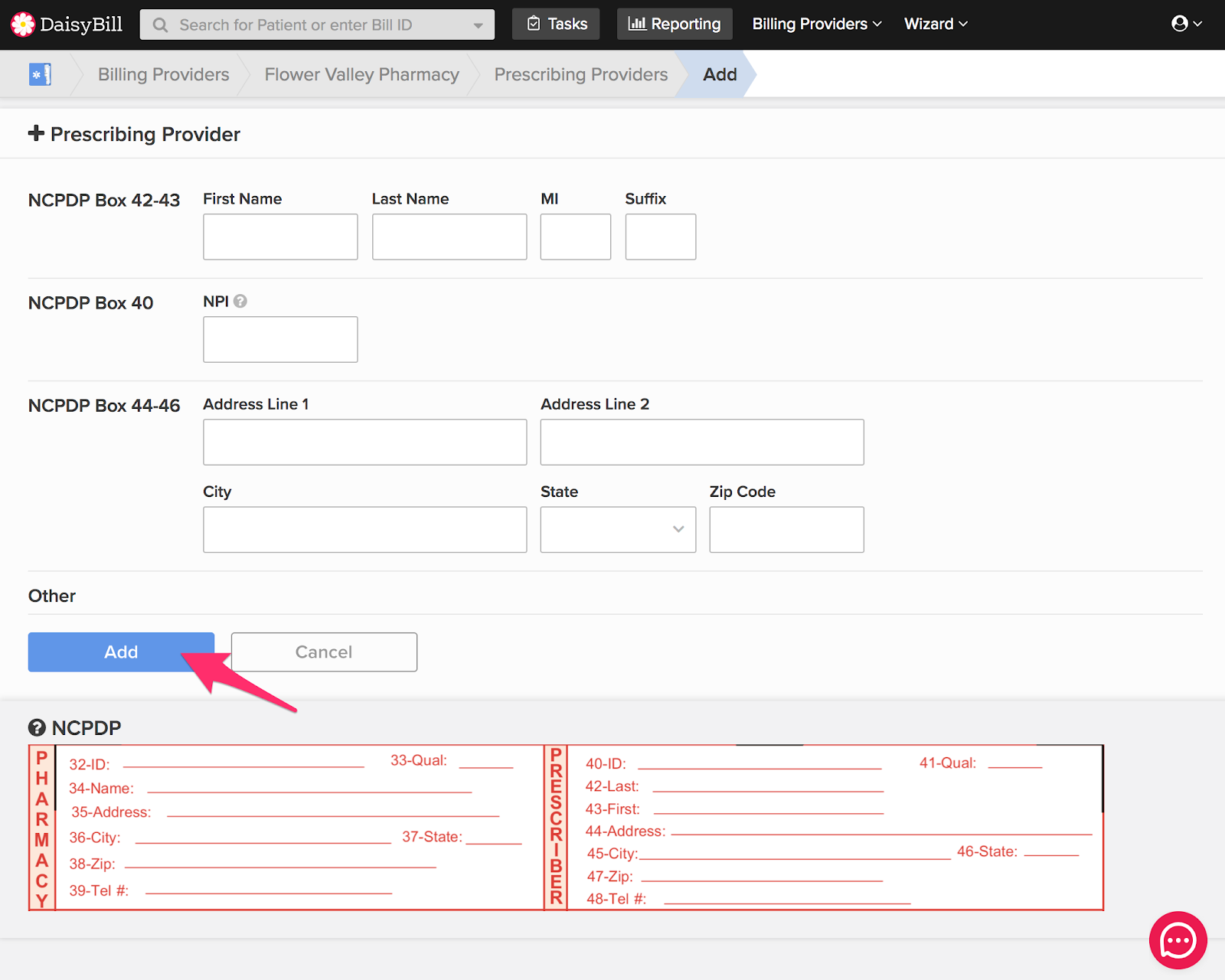Screen dimensions: 1225x980
Task: Go to Prescribing Providers breadcrumb
Action: point(580,74)
